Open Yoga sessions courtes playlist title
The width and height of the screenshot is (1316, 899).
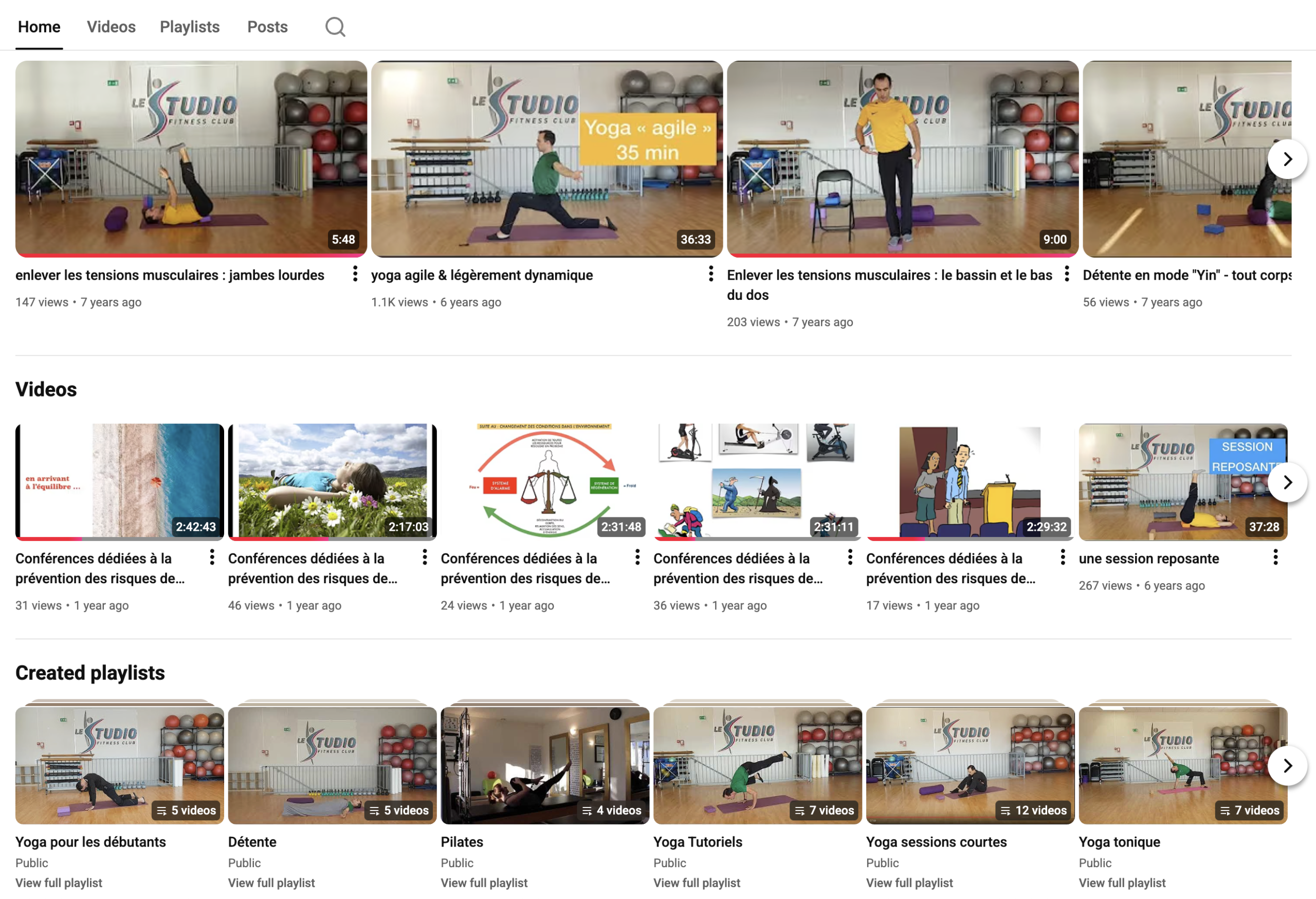click(x=936, y=842)
